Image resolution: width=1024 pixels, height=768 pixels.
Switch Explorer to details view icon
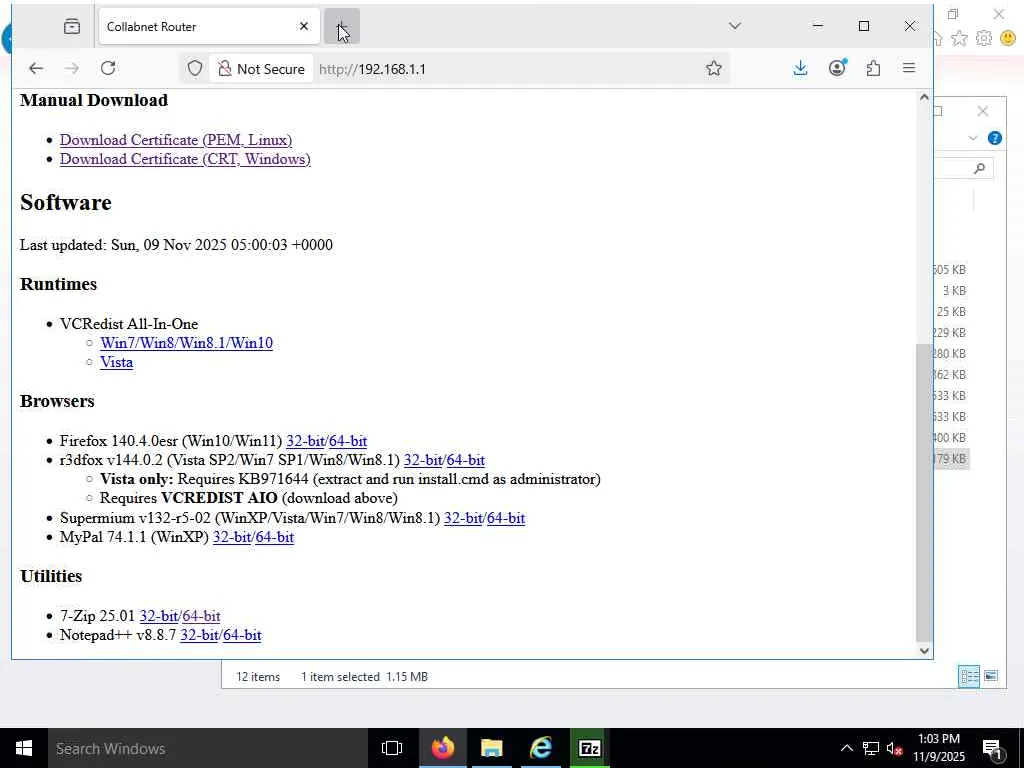[x=968, y=676]
